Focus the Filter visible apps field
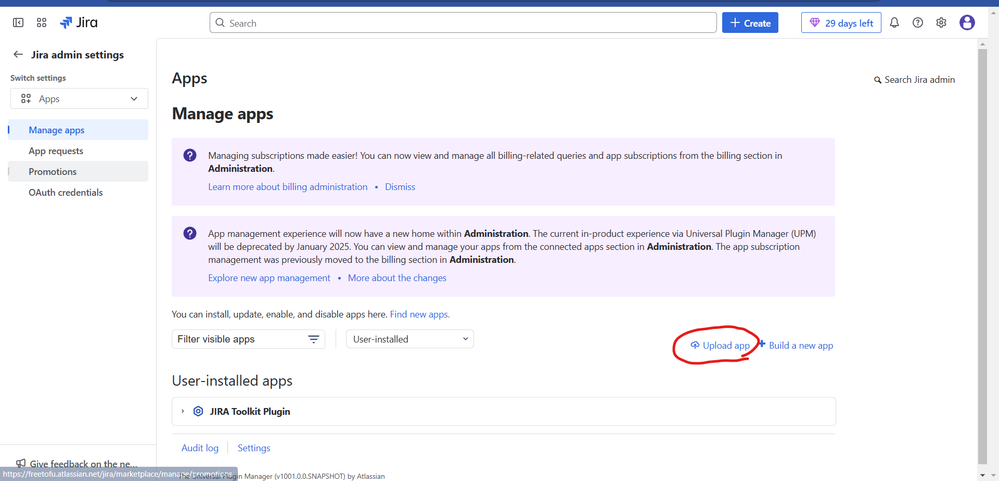Viewport: 999px width, 481px height. (248, 339)
